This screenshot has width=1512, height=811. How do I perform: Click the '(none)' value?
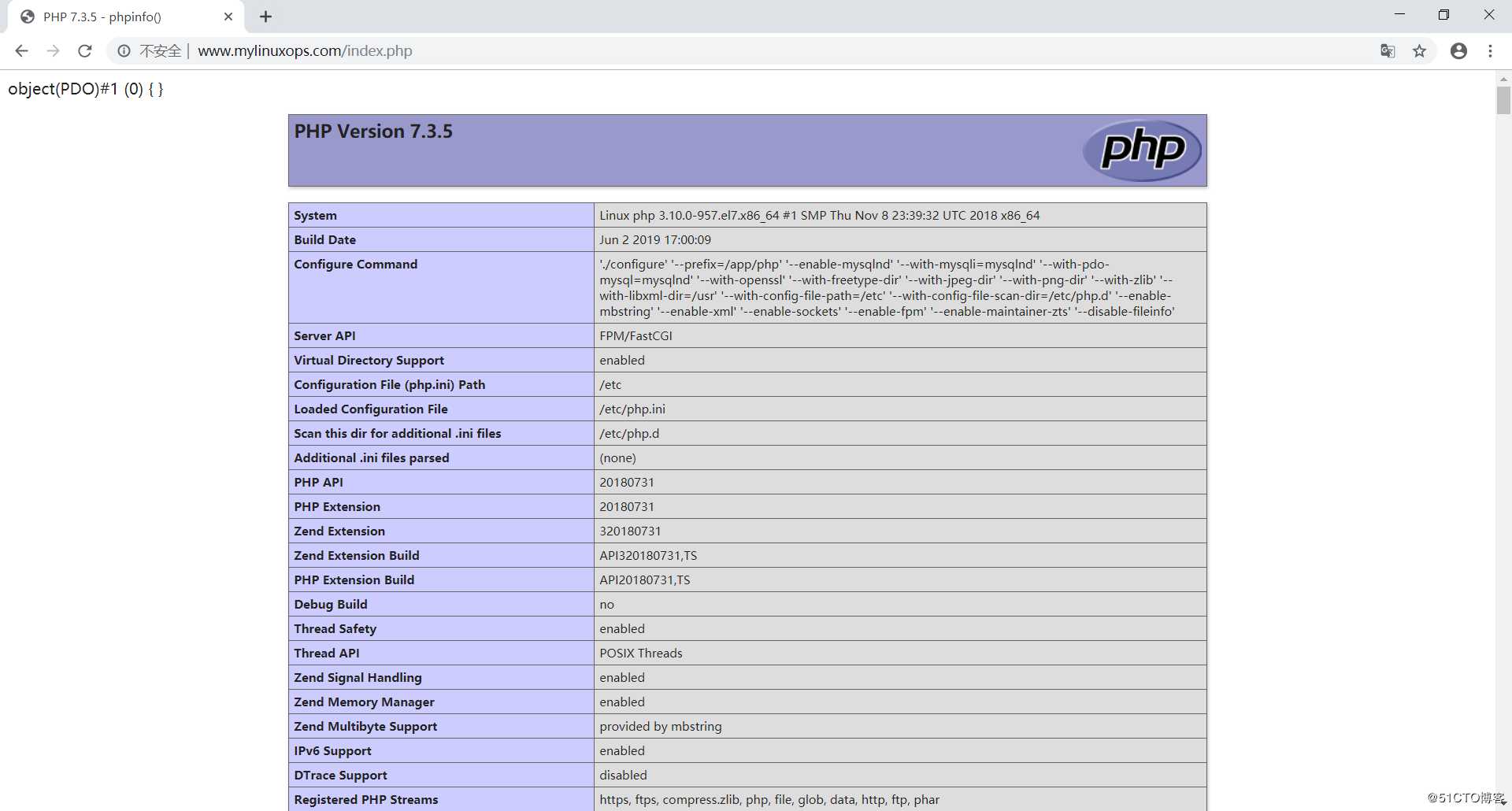click(x=617, y=458)
